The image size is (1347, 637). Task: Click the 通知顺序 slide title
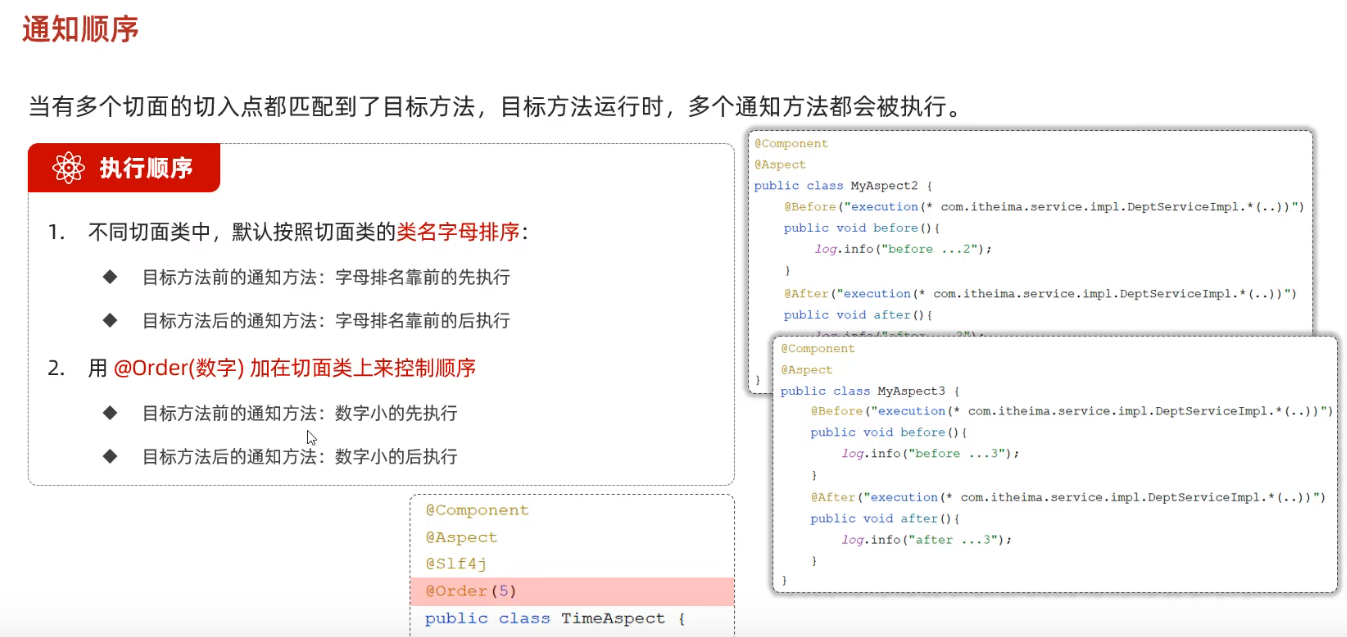click(x=80, y=29)
